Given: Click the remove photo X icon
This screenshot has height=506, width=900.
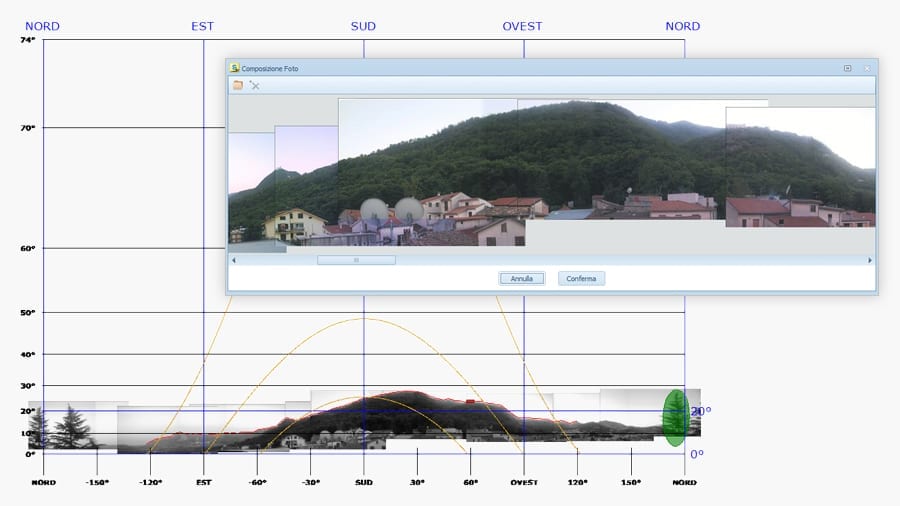Looking at the screenshot, I should pos(255,86).
